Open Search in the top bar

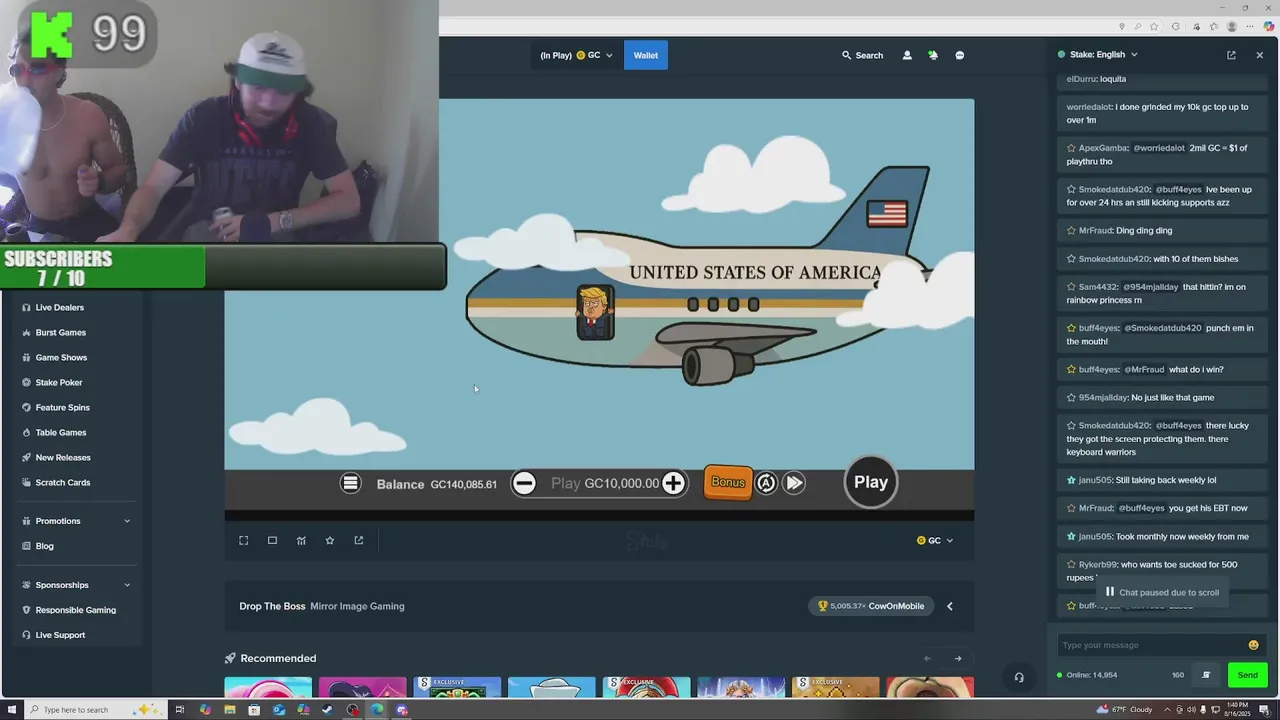tap(863, 55)
